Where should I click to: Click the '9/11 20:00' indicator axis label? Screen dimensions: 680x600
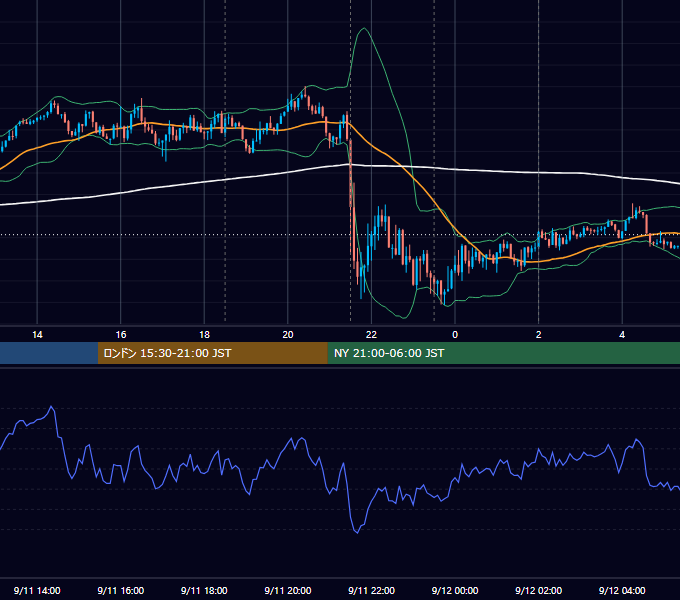[x=288, y=590]
